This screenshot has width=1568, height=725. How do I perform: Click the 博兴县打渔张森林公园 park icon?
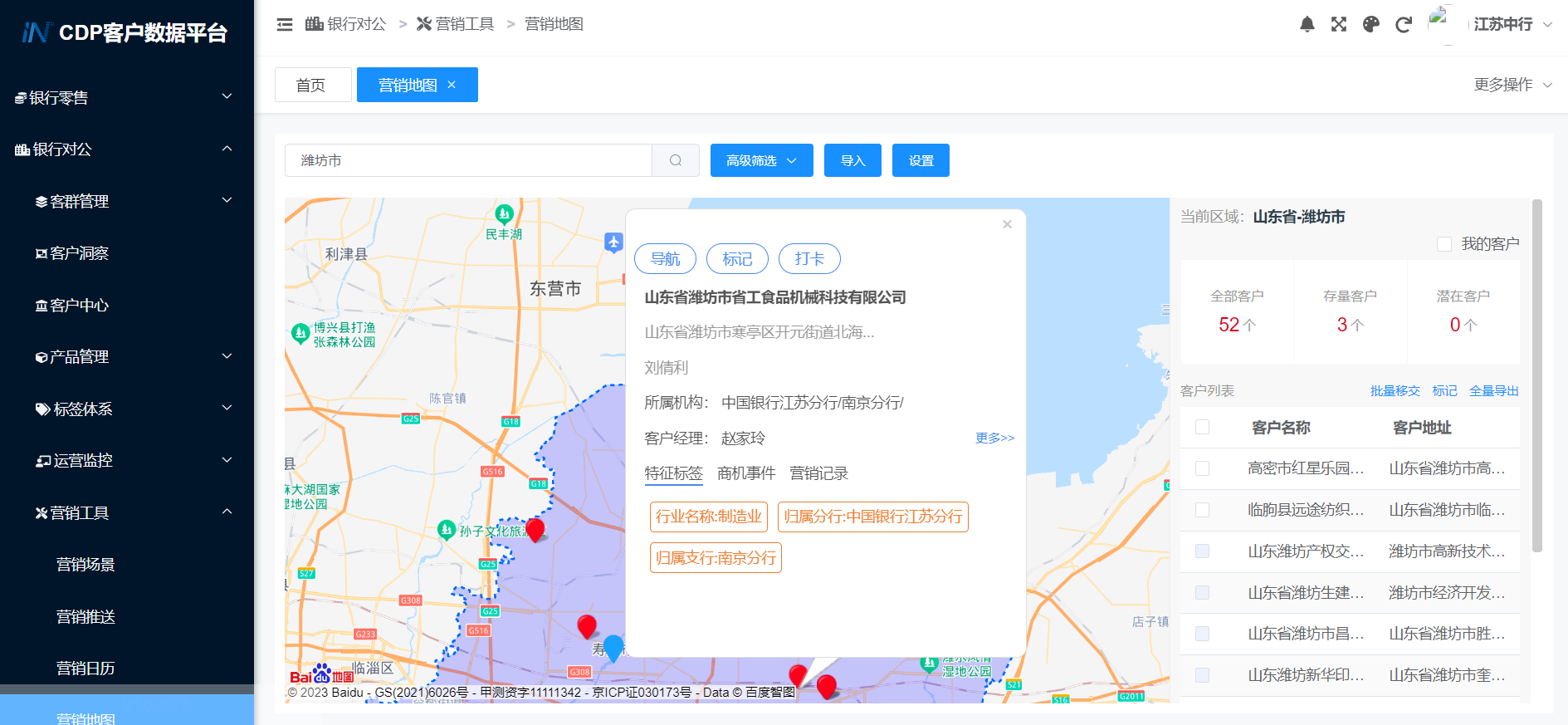tap(300, 334)
